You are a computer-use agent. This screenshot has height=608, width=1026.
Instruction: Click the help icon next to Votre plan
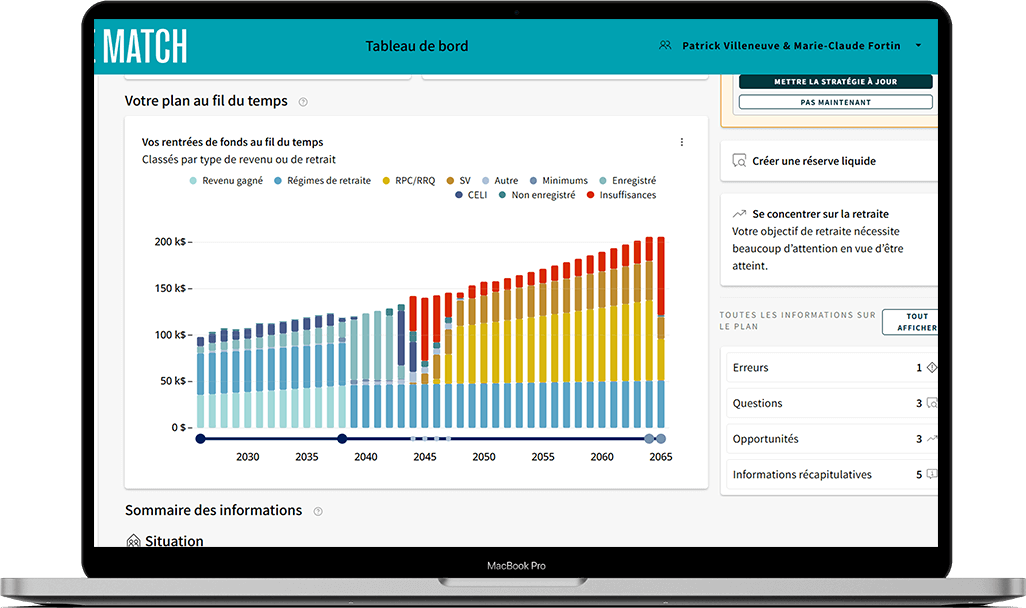click(302, 101)
